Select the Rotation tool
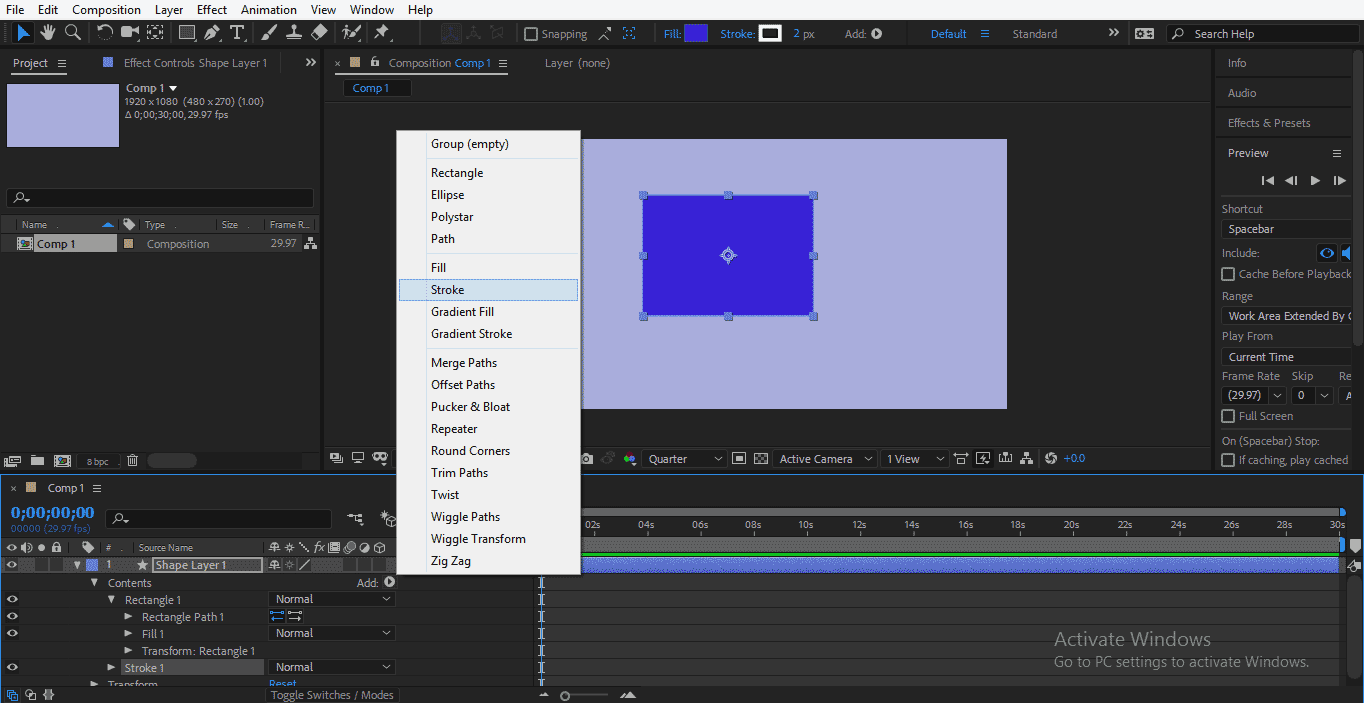The height and width of the screenshot is (703, 1364). pyautogui.click(x=104, y=33)
